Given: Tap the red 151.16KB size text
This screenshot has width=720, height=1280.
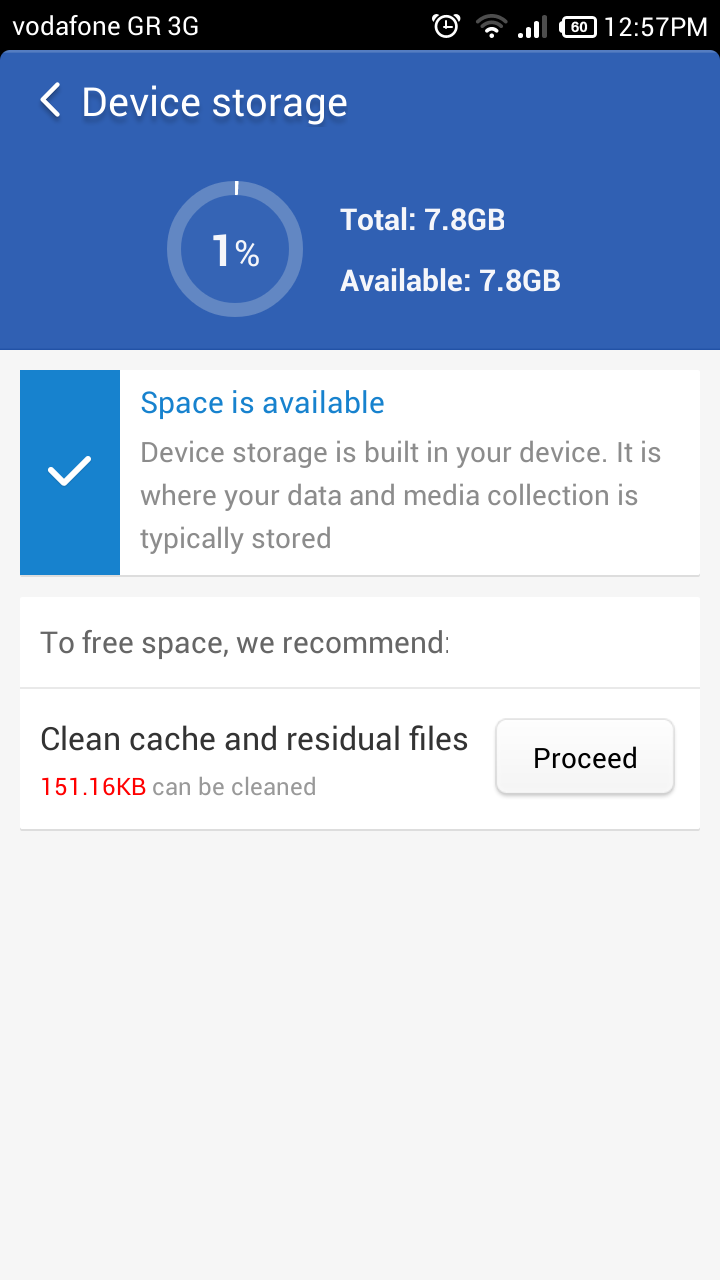Looking at the screenshot, I should pyautogui.click(x=93, y=787).
